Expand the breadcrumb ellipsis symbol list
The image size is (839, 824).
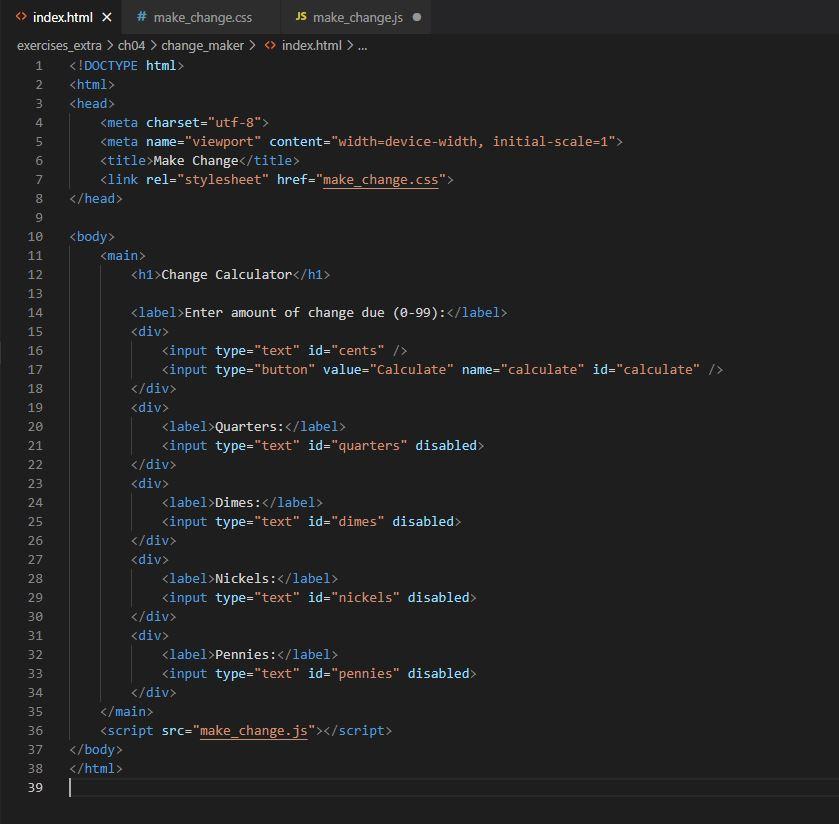(362, 45)
